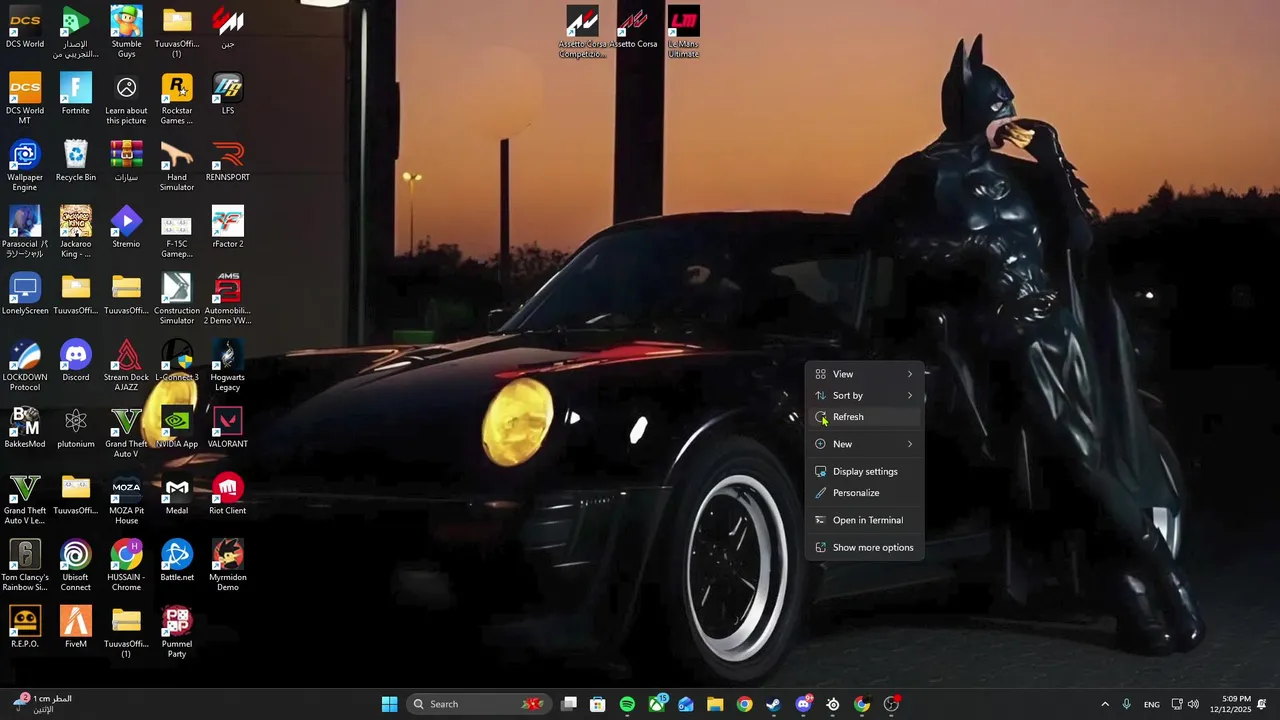Image resolution: width=1280 pixels, height=720 pixels.
Task: Select the Medal desktop icon
Action: (177, 493)
